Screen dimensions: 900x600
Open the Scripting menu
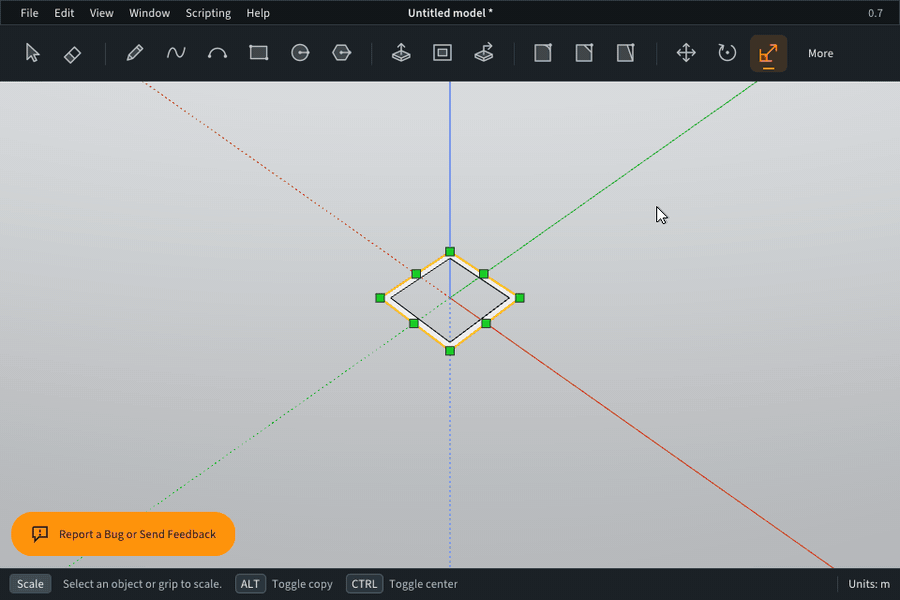tap(208, 13)
